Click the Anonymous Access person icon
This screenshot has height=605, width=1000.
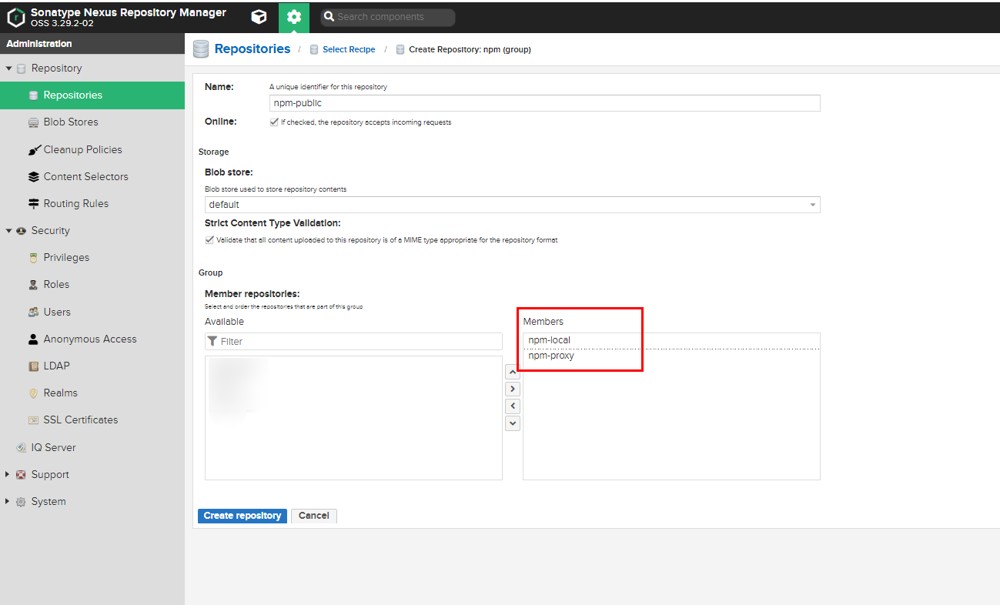(33, 339)
